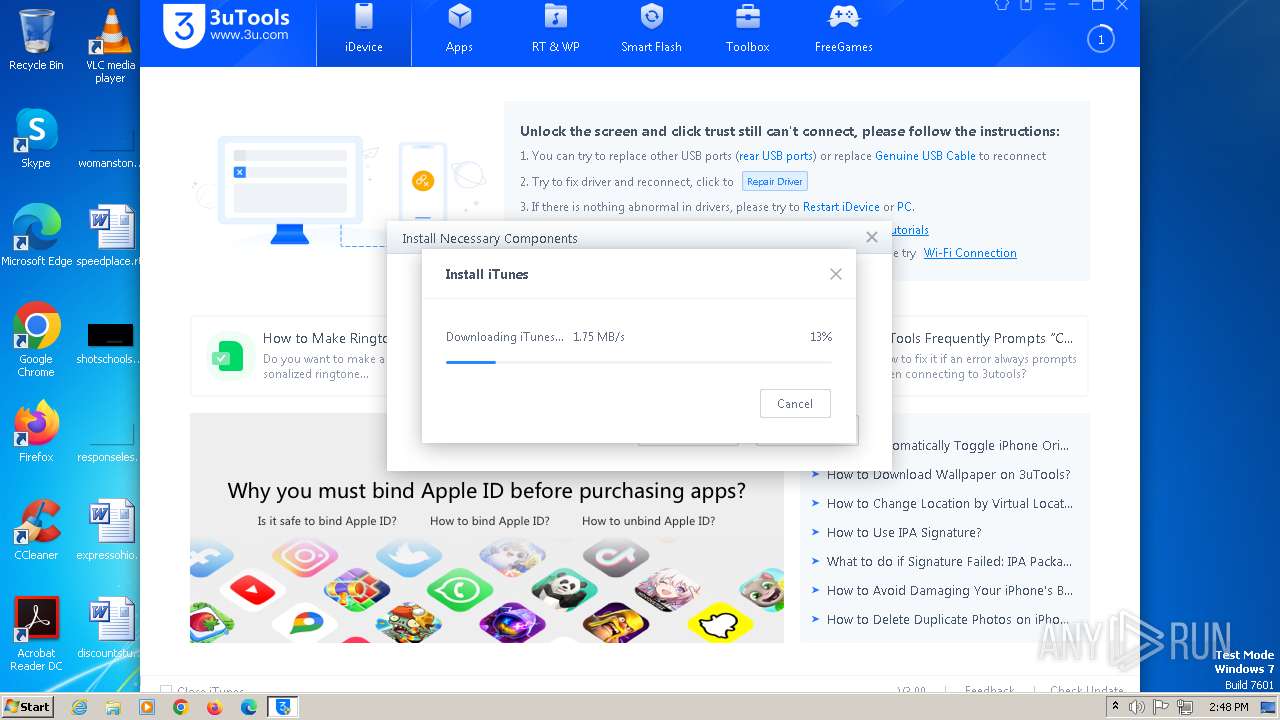Open How to Use IPA Signature article

click(904, 533)
